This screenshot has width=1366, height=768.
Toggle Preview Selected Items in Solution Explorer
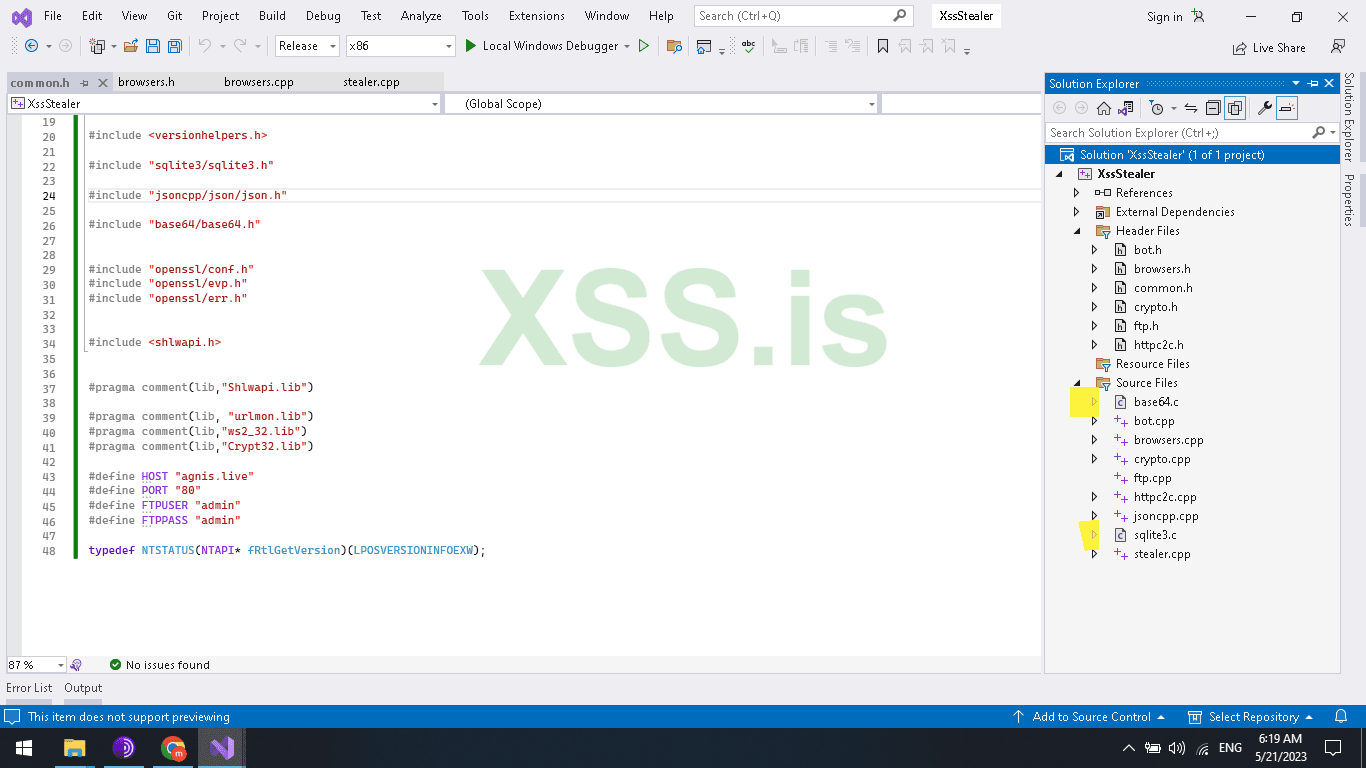coord(1287,108)
